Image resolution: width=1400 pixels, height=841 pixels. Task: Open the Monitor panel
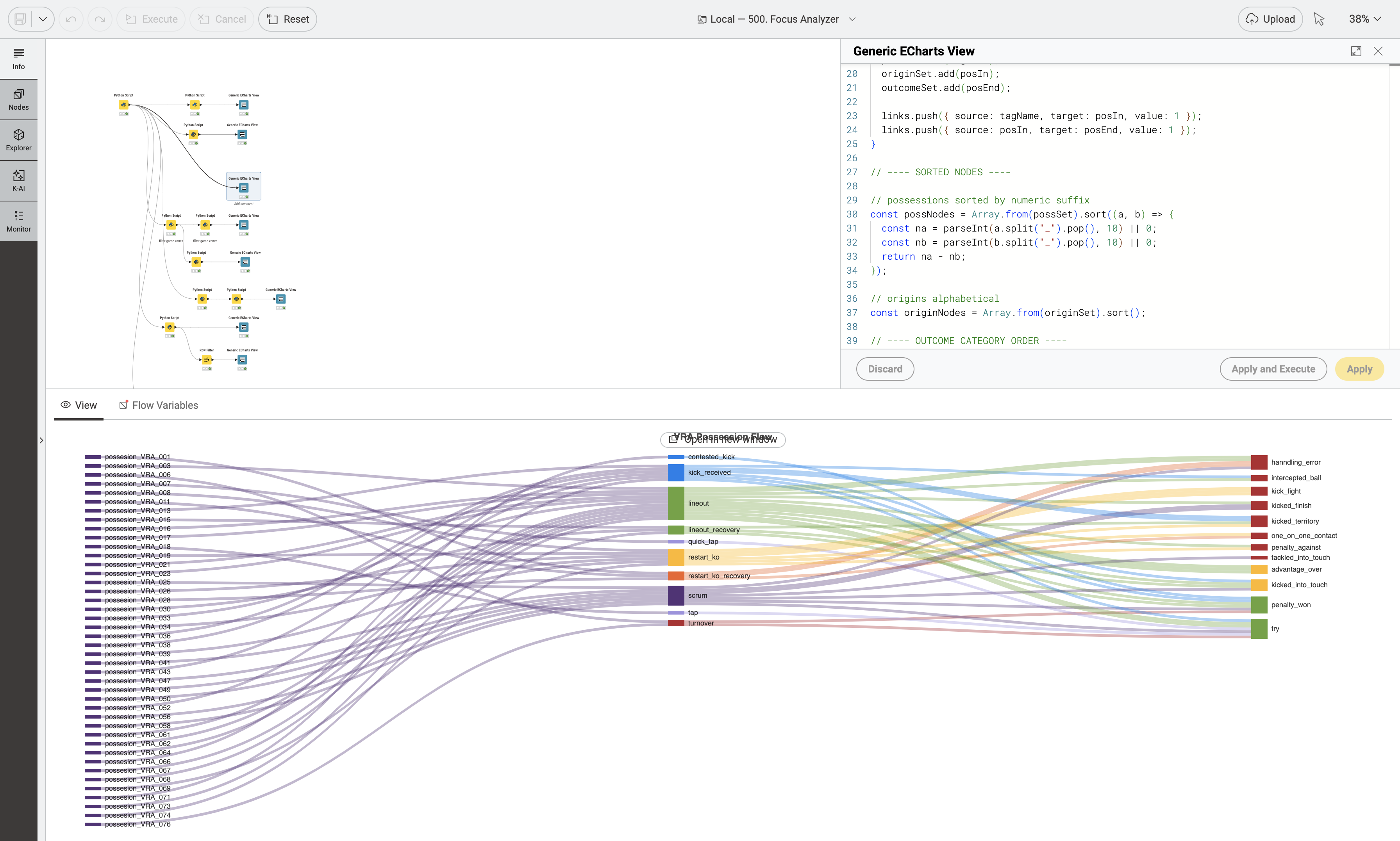pos(18,221)
